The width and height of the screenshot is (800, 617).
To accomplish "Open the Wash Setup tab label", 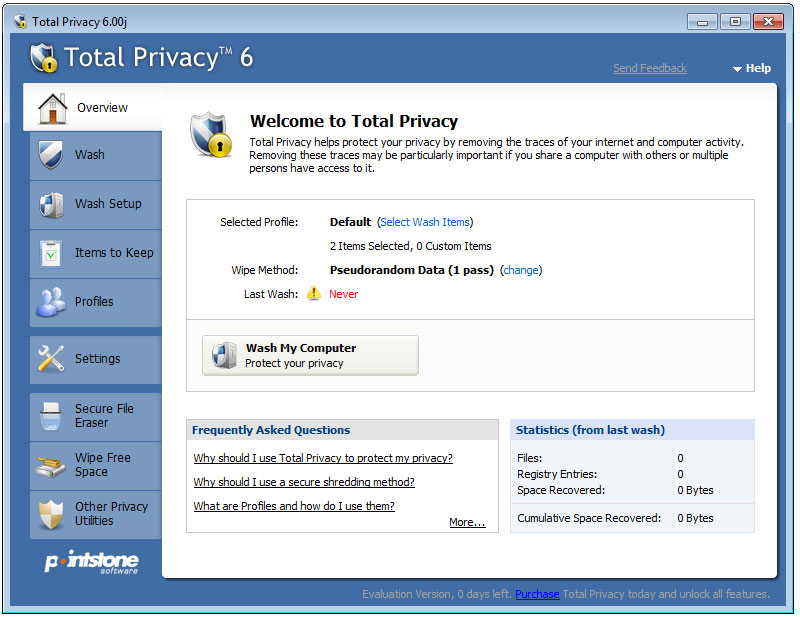I will pos(108,204).
